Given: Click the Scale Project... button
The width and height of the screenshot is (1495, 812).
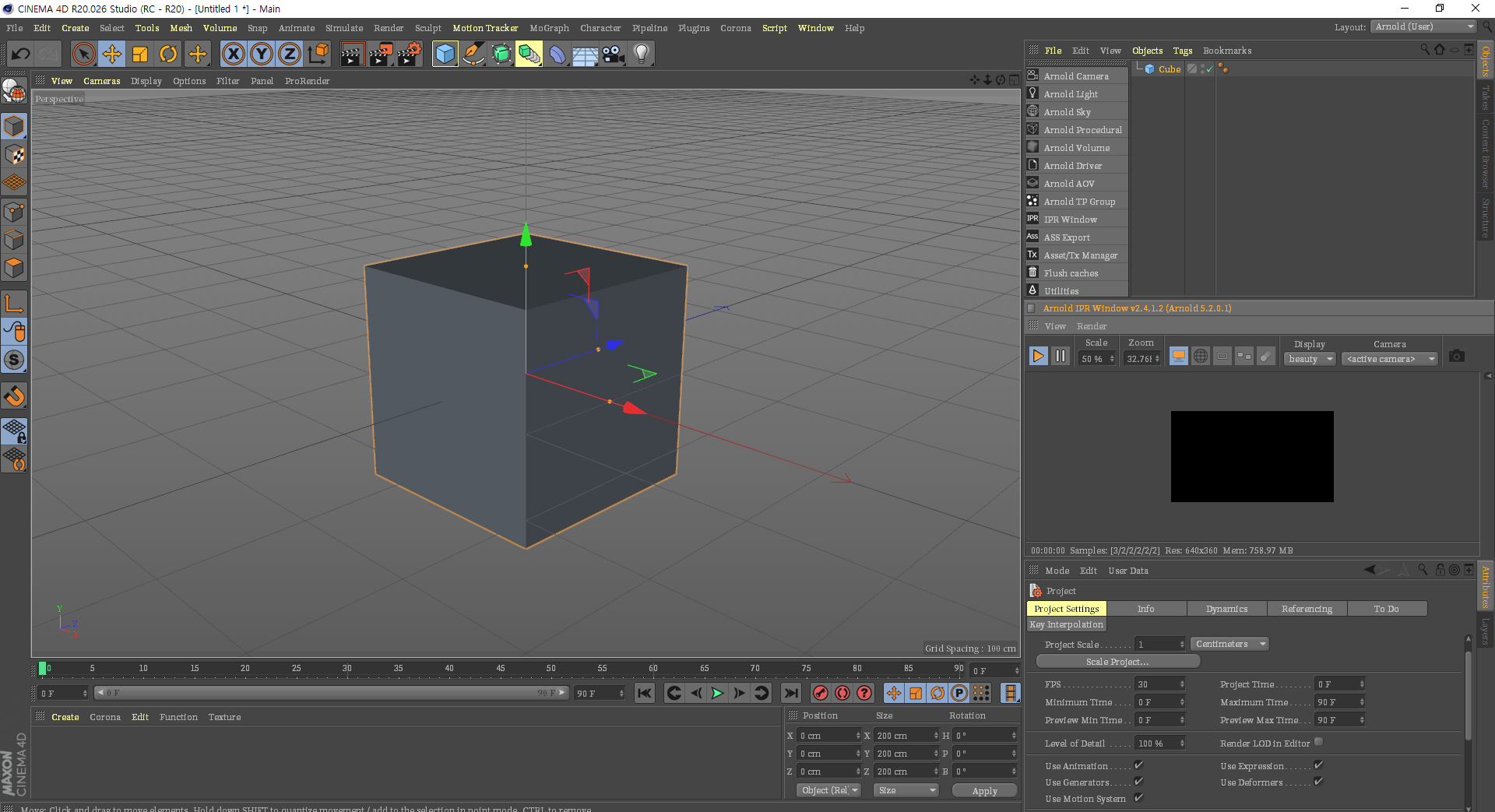Looking at the screenshot, I should pyautogui.click(x=1117, y=662).
